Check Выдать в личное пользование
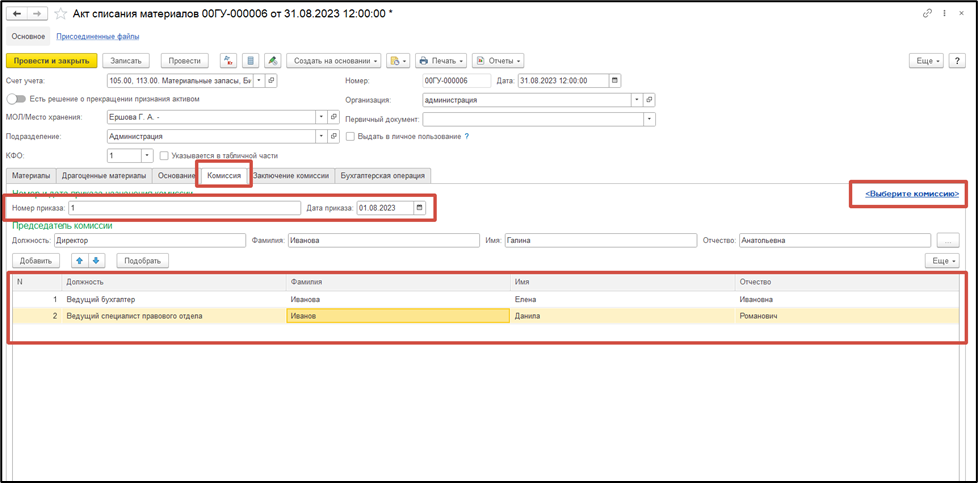 pos(351,136)
